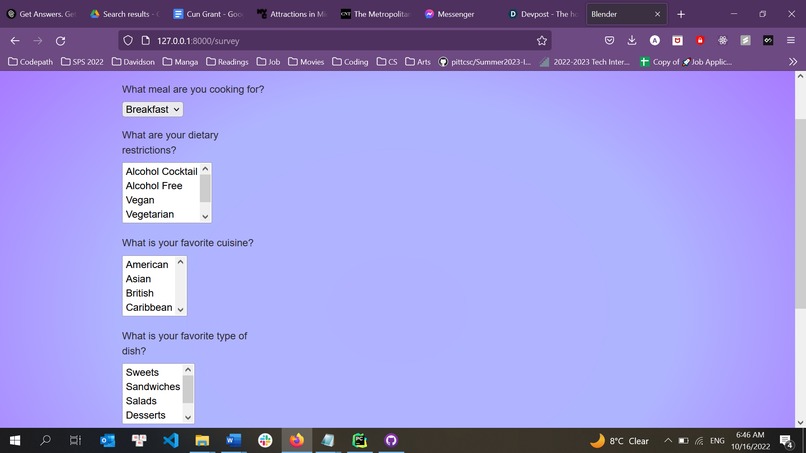The height and width of the screenshot is (453, 806).
Task: Open the Firefox downloads panel
Action: click(632, 41)
